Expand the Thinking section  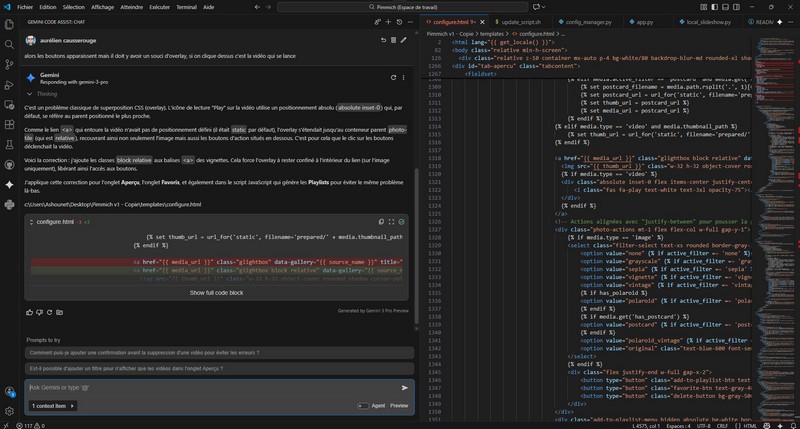[x=42, y=94]
